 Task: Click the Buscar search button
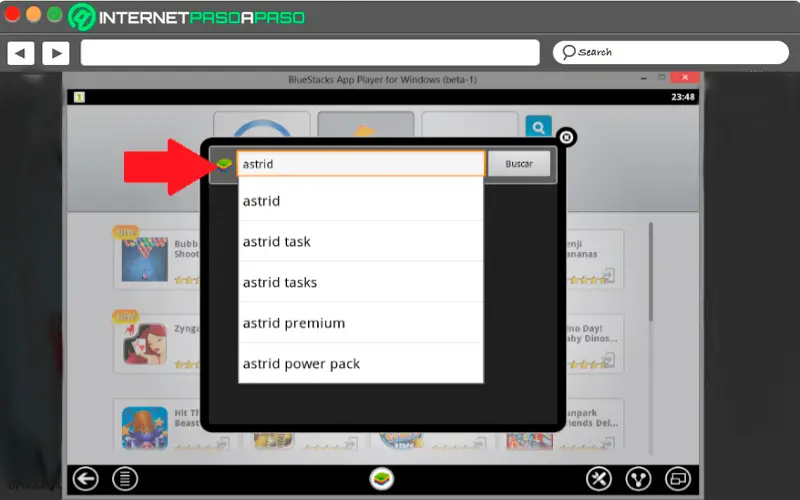click(519, 164)
